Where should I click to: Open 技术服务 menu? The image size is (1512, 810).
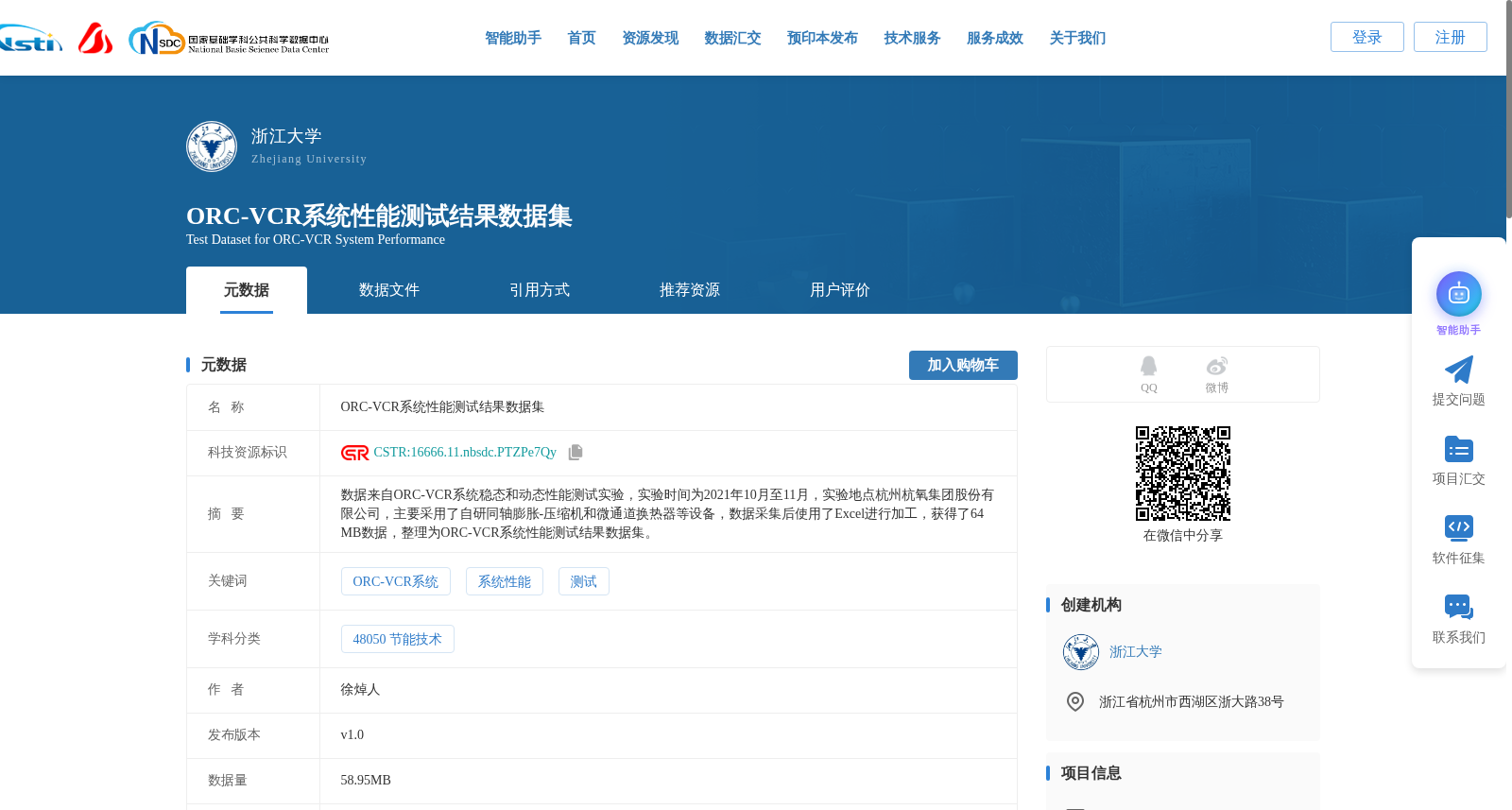tap(913, 38)
